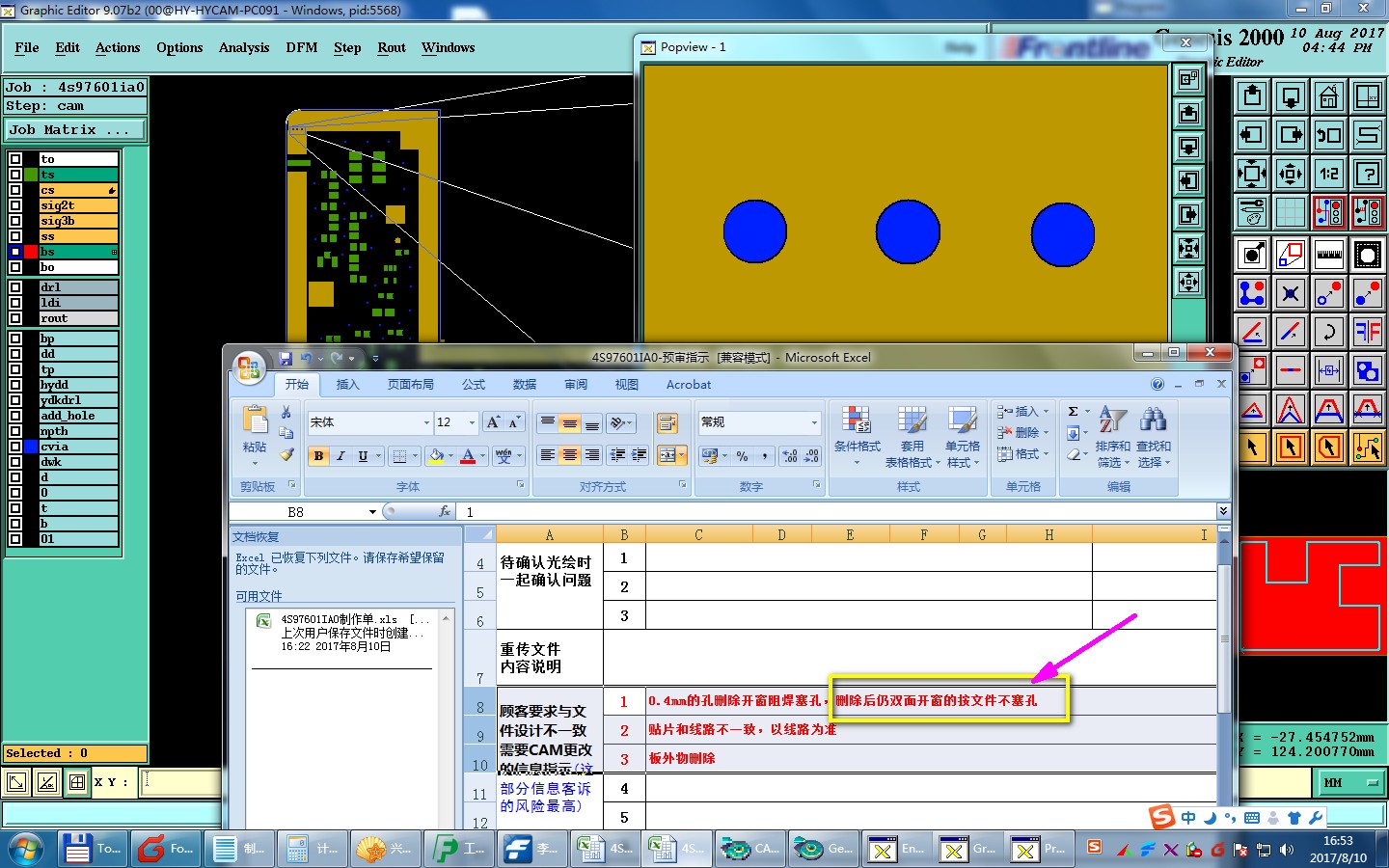Click the Windows Start button
1389x868 pixels.
point(26,849)
